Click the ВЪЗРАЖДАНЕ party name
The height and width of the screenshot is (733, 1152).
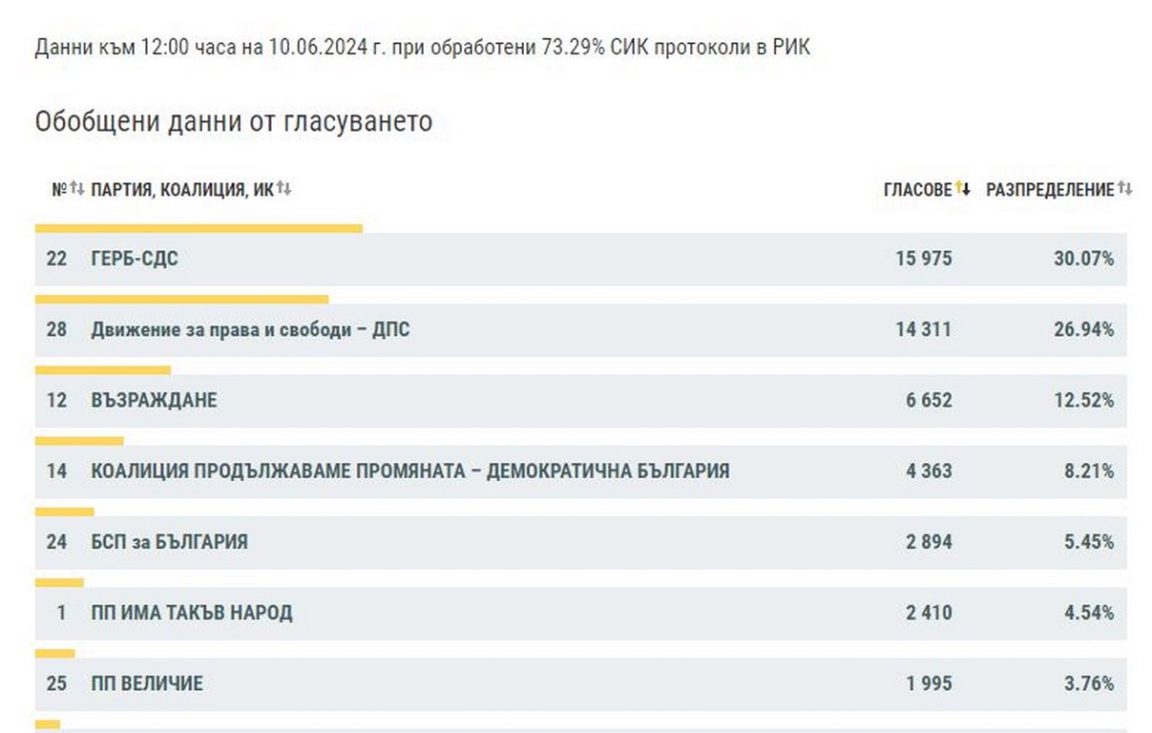click(153, 400)
